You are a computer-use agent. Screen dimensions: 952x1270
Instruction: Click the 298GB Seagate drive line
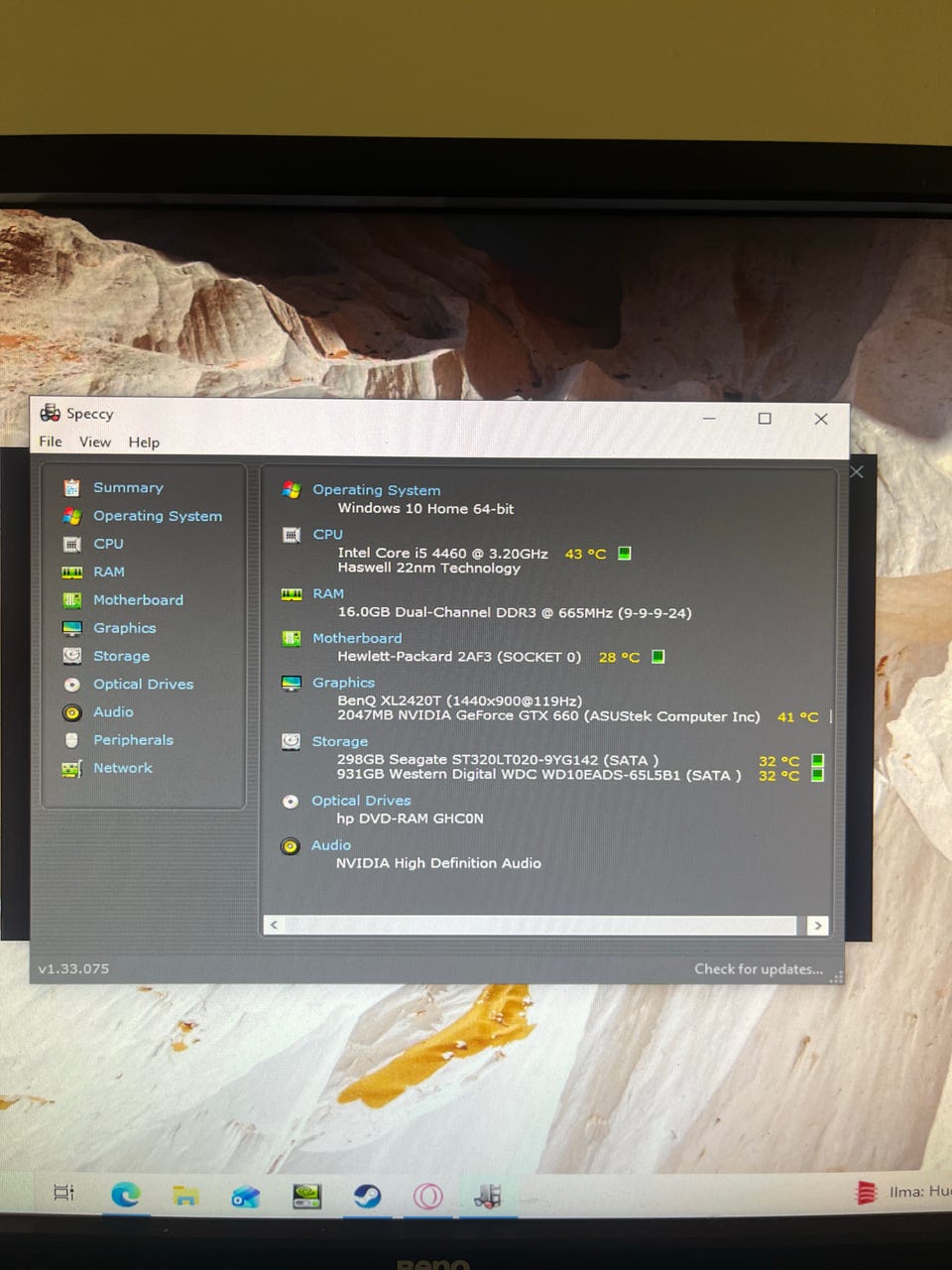pos(497,760)
